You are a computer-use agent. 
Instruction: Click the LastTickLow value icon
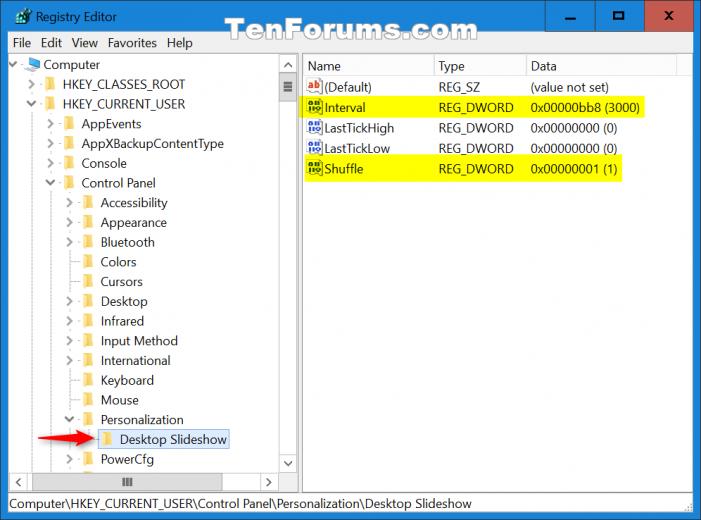(x=314, y=148)
